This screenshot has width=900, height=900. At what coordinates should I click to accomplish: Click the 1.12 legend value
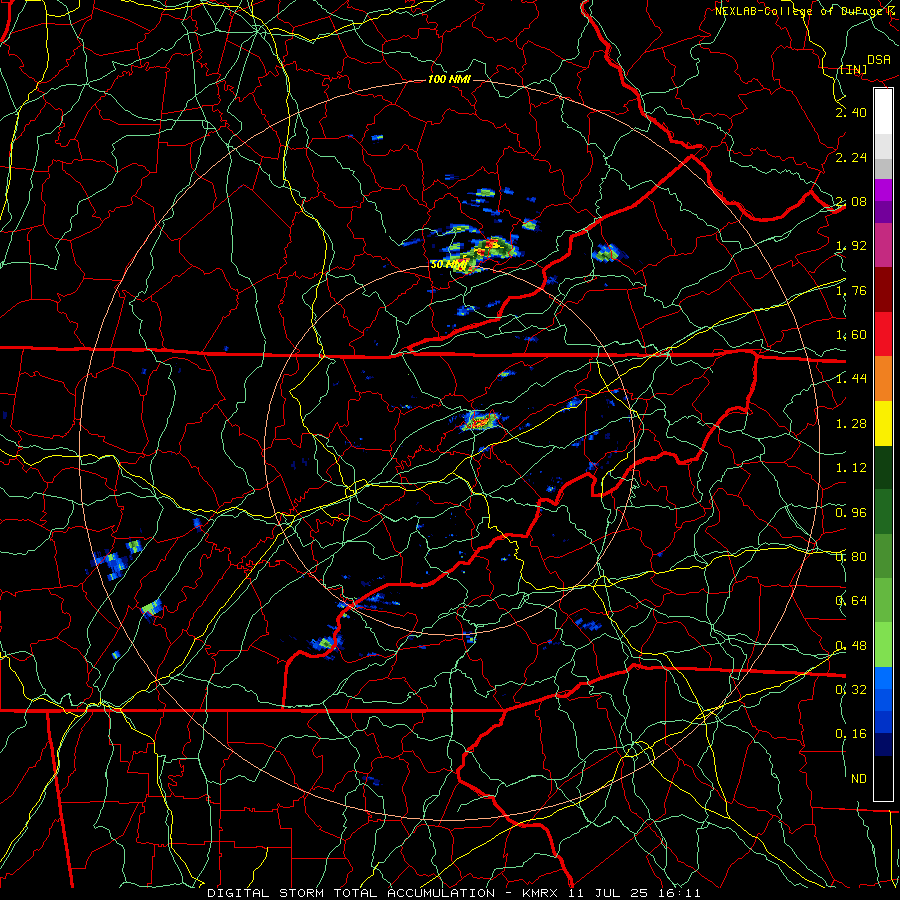click(x=851, y=468)
